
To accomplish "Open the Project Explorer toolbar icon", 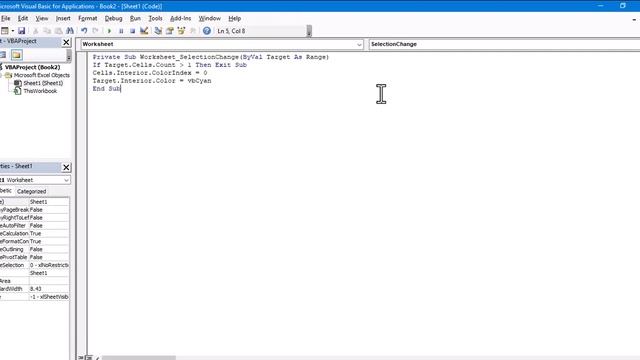I will (x=158, y=31).
